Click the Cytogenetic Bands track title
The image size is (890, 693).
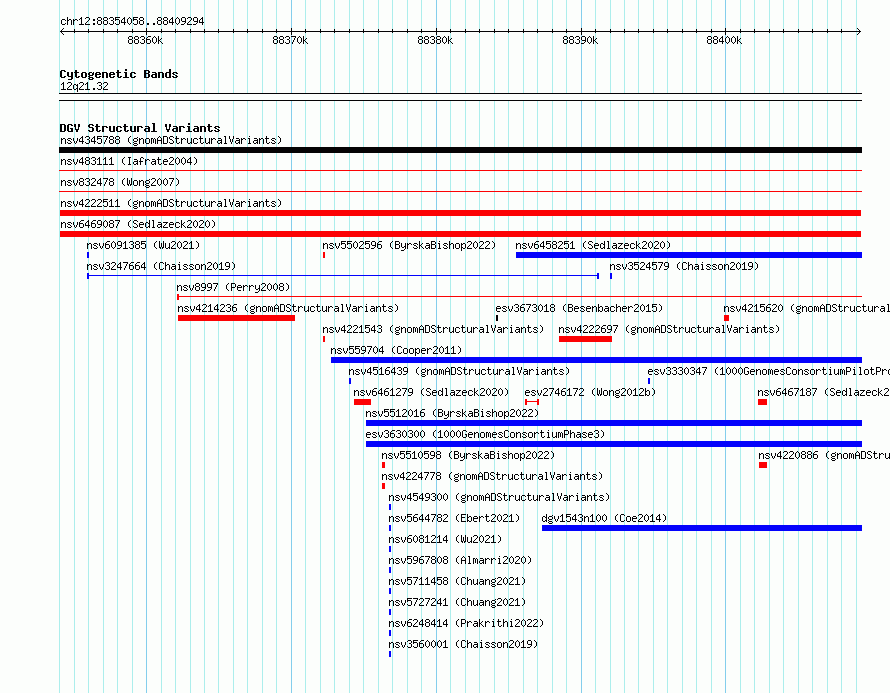coord(119,74)
